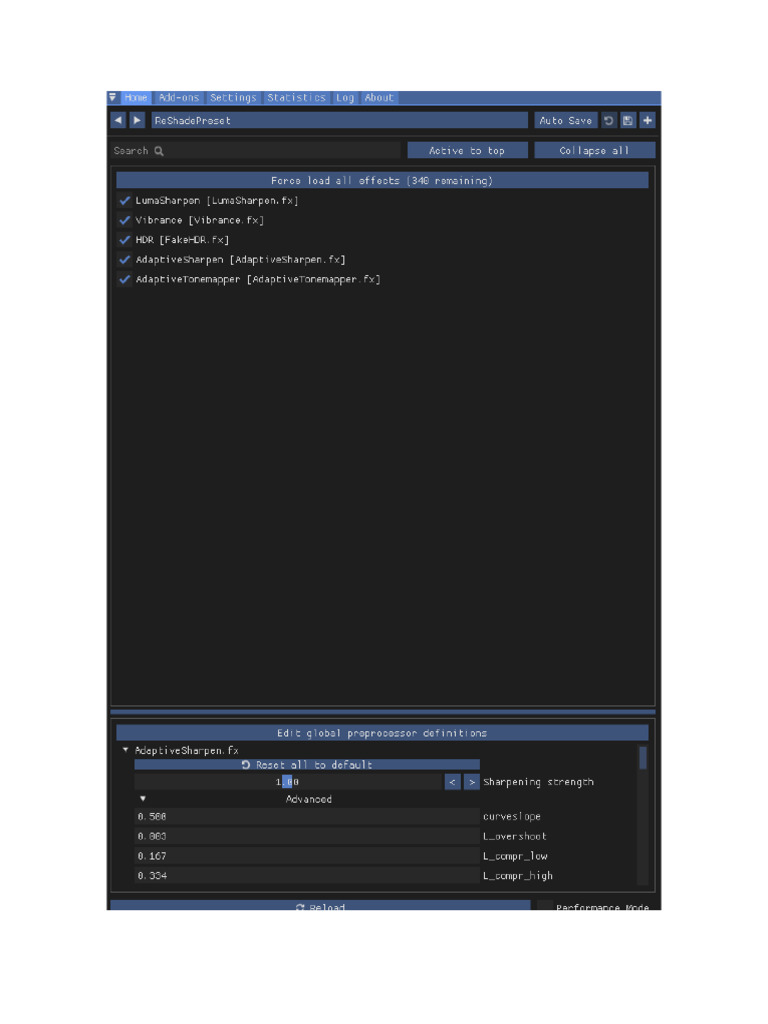Disable the LumaSharpen effect checkbox
The image size is (768, 1024).
point(125,200)
